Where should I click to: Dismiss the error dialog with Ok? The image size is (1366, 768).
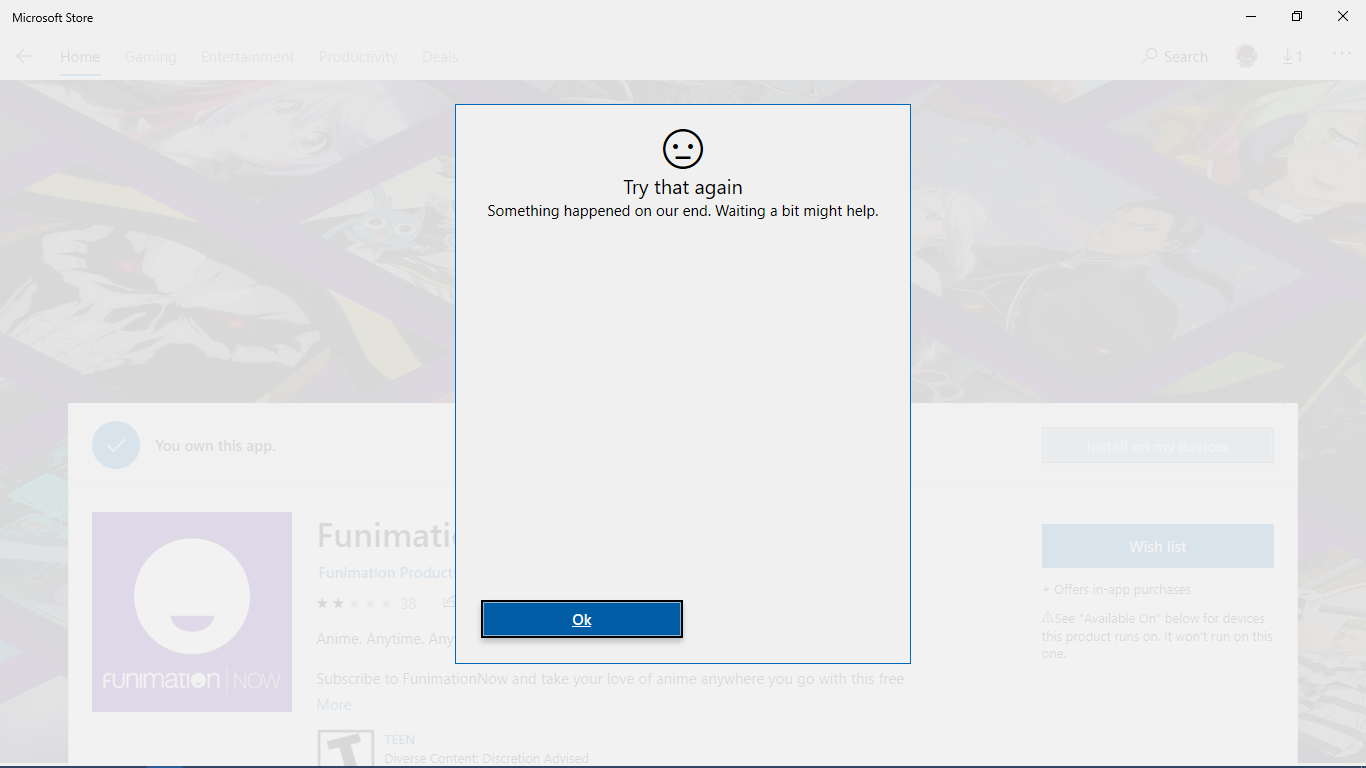point(582,619)
